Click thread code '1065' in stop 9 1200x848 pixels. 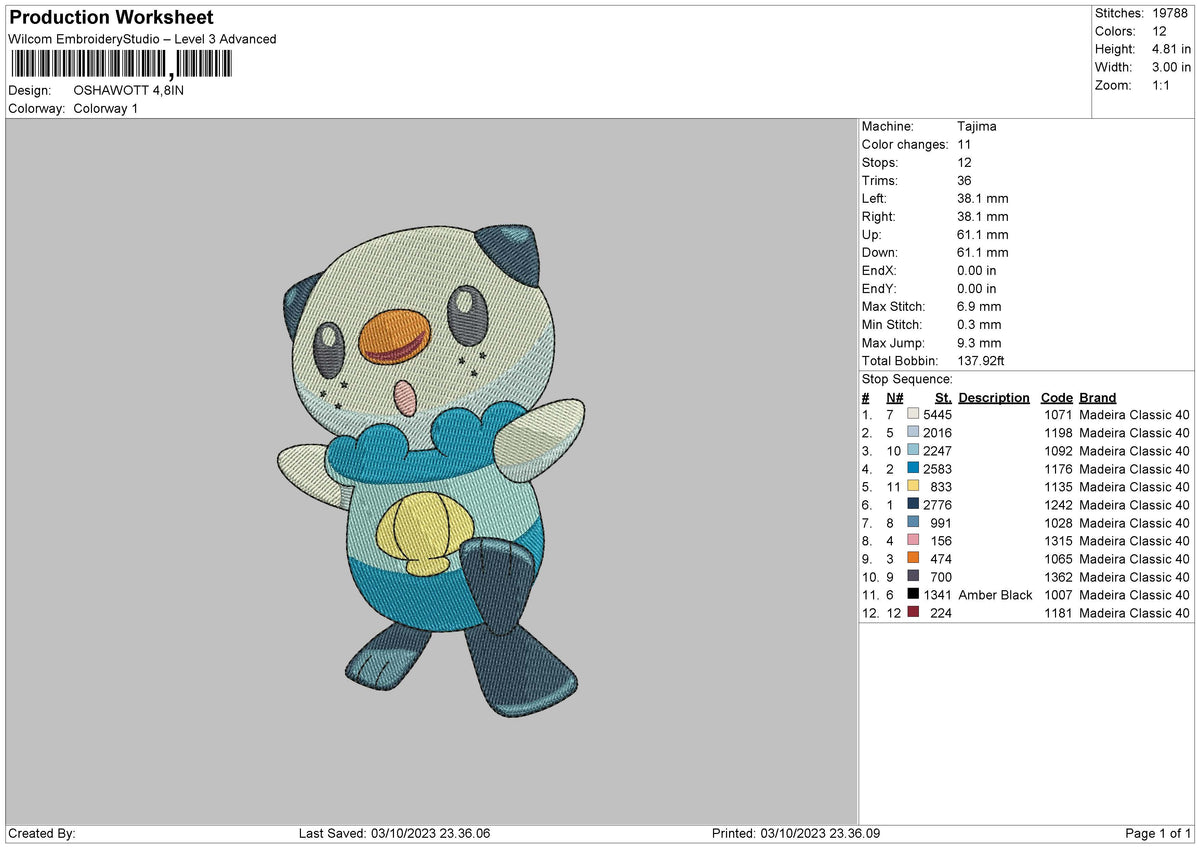pyautogui.click(x=1058, y=559)
